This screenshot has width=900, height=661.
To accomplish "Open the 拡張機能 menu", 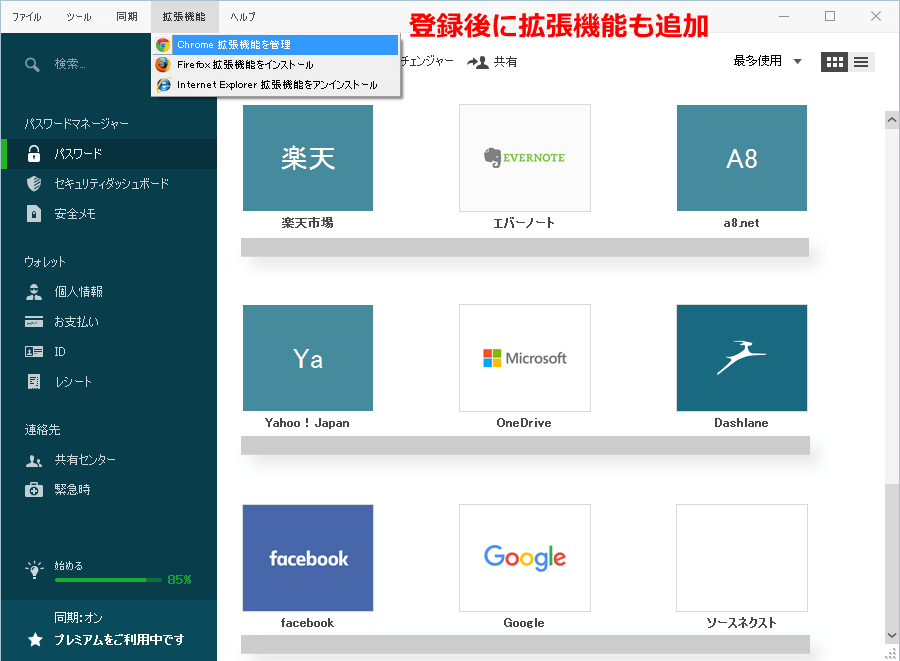I will point(184,17).
